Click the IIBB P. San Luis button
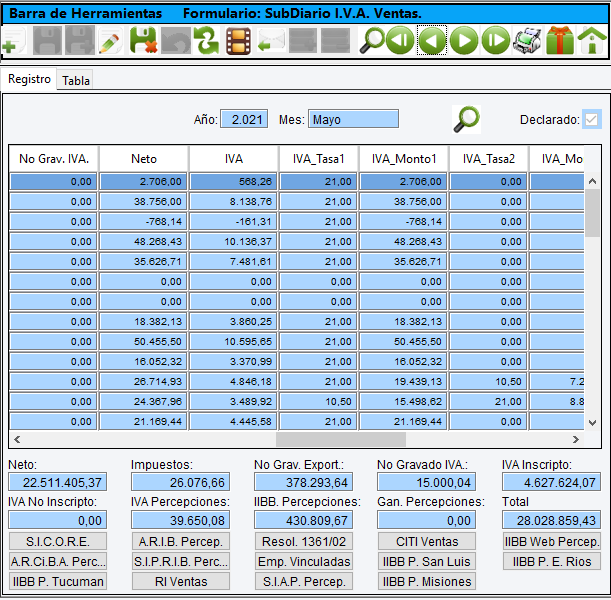The height and width of the screenshot is (600, 611). [x=427, y=561]
